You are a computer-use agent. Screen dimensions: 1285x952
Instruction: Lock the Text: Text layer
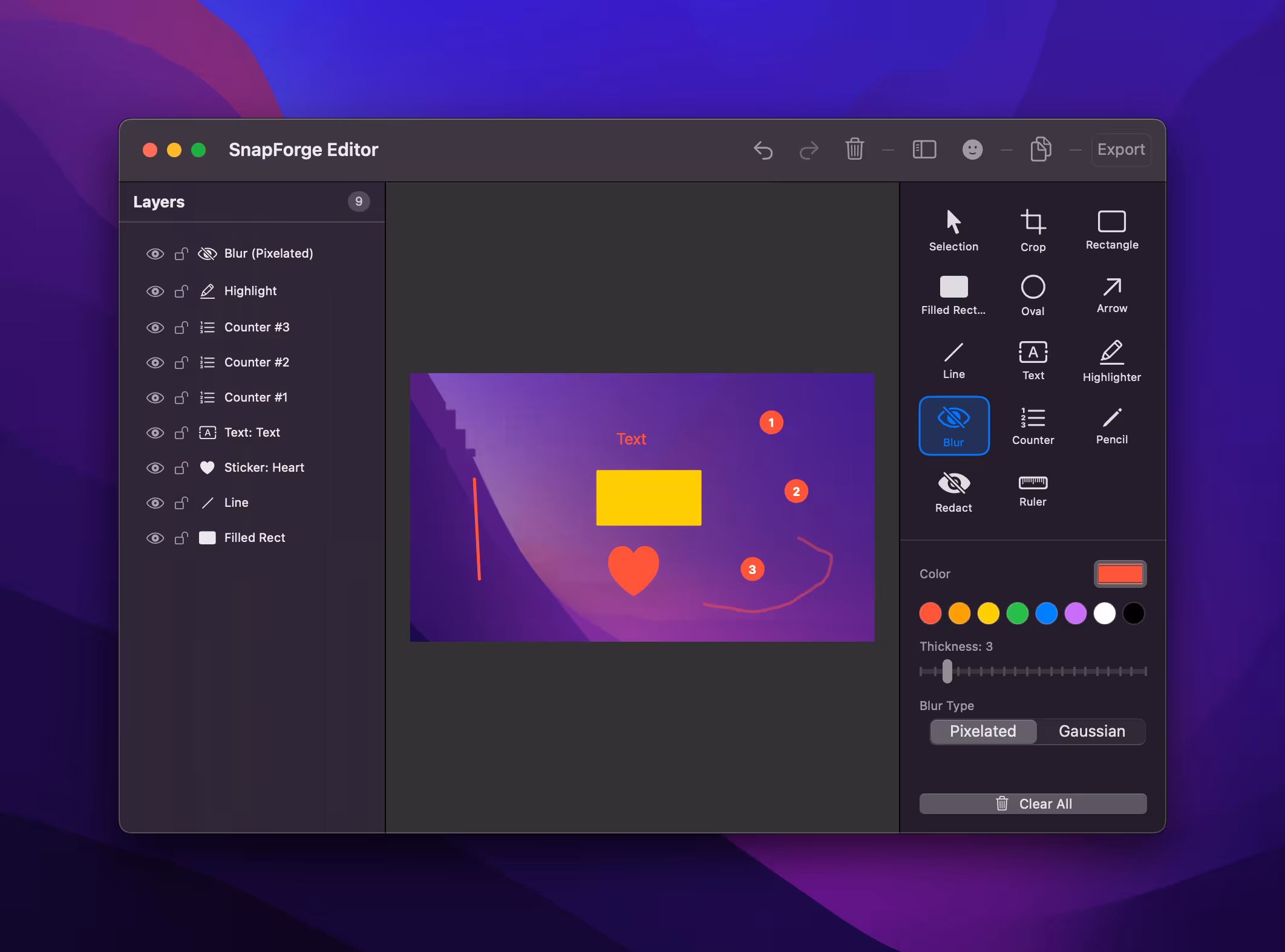click(181, 432)
